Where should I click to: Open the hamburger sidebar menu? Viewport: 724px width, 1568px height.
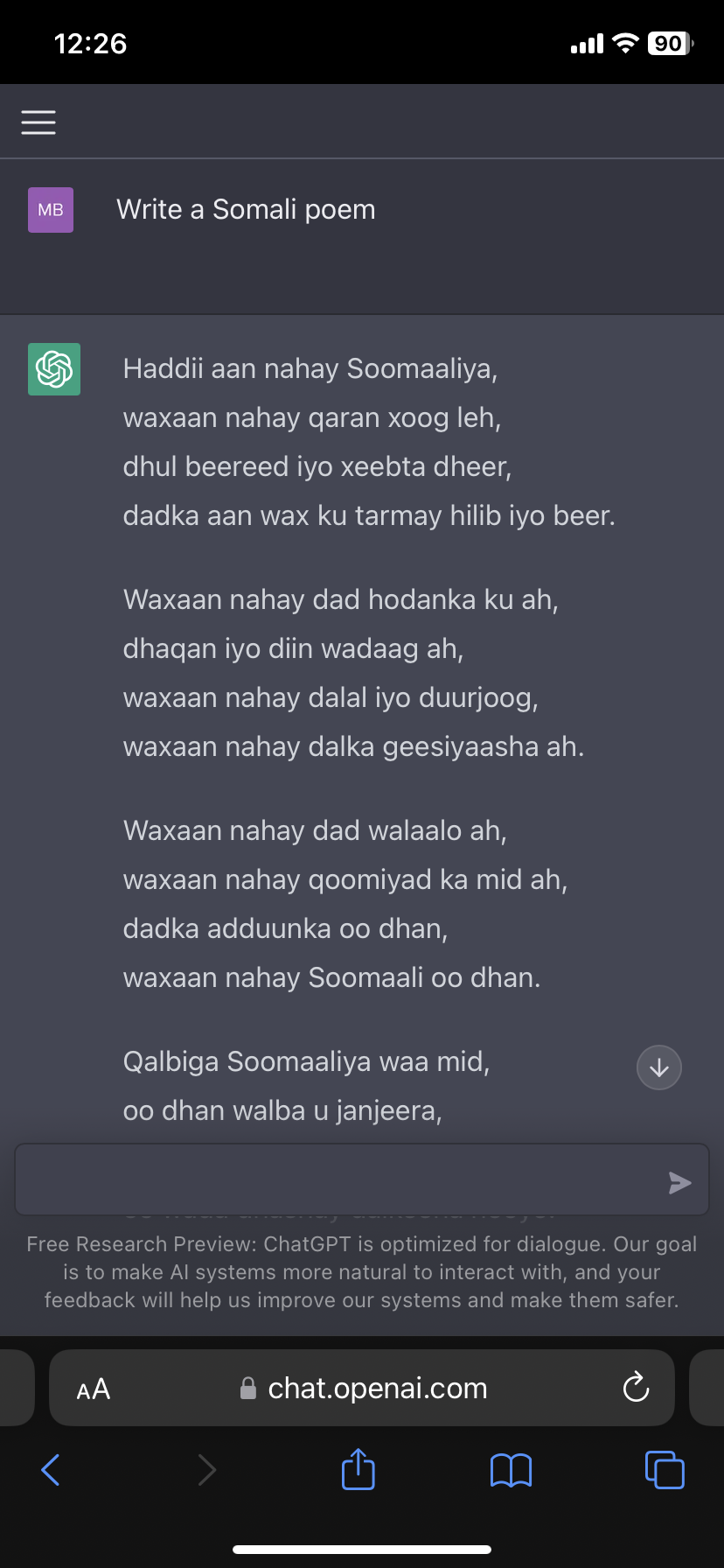coord(38,122)
